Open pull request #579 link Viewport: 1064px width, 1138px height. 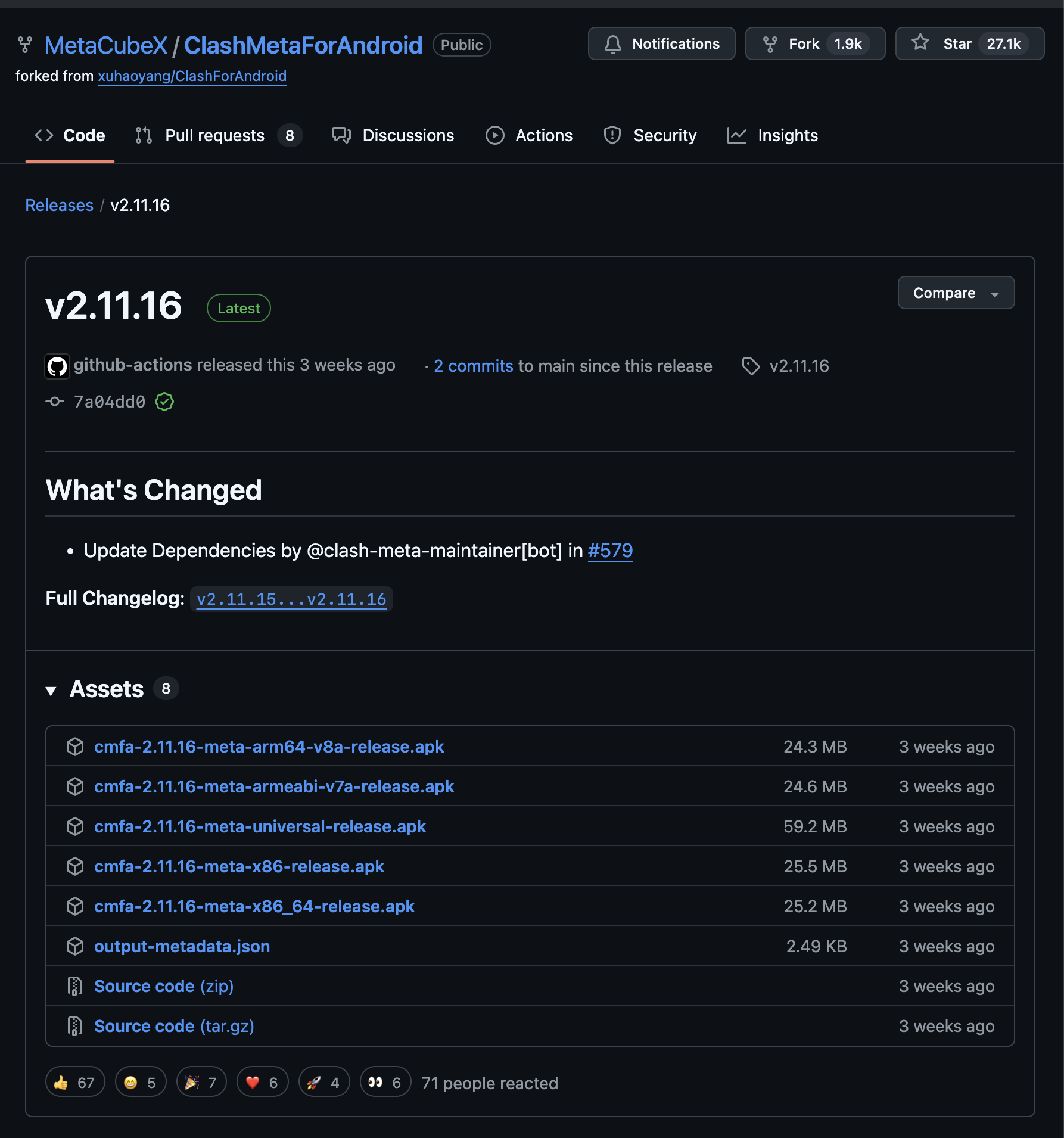610,551
